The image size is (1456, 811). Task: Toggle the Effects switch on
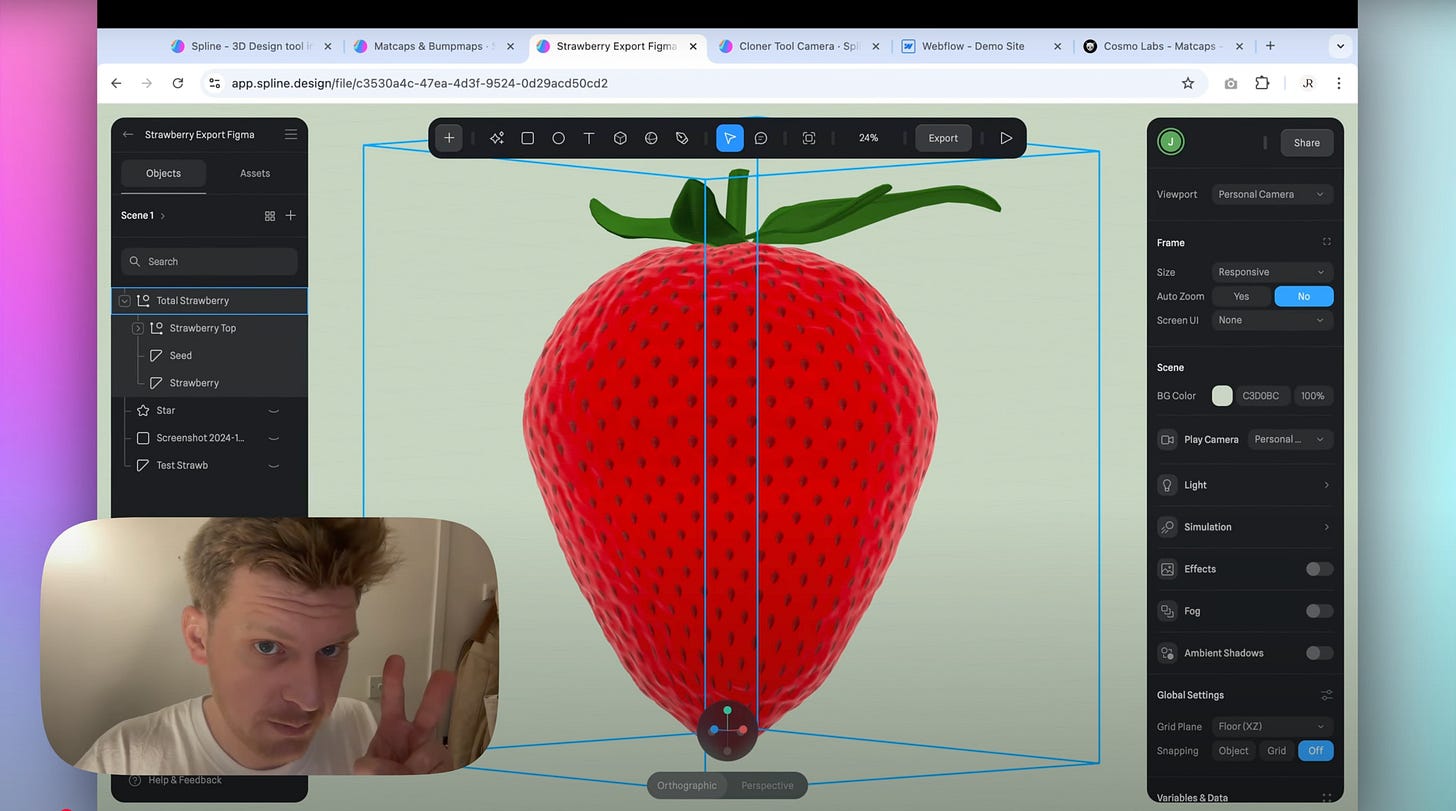(x=1319, y=569)
